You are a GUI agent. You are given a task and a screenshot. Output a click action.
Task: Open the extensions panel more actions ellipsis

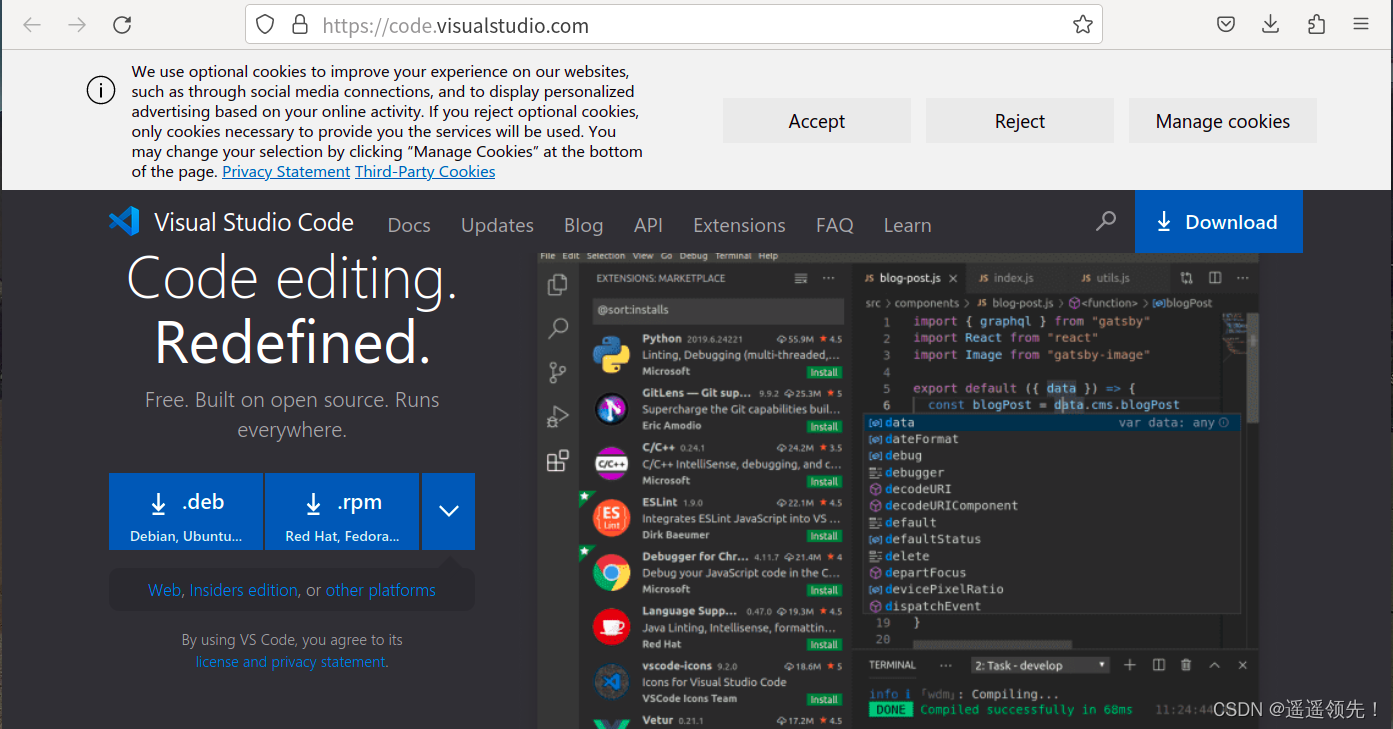click(828, 278)
